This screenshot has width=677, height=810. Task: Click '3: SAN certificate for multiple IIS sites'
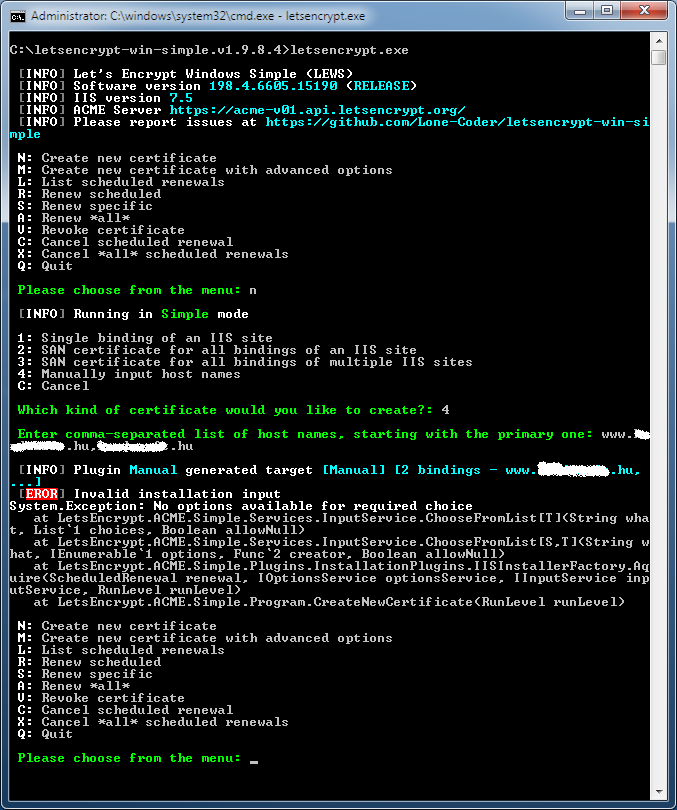tap(245, 362)
